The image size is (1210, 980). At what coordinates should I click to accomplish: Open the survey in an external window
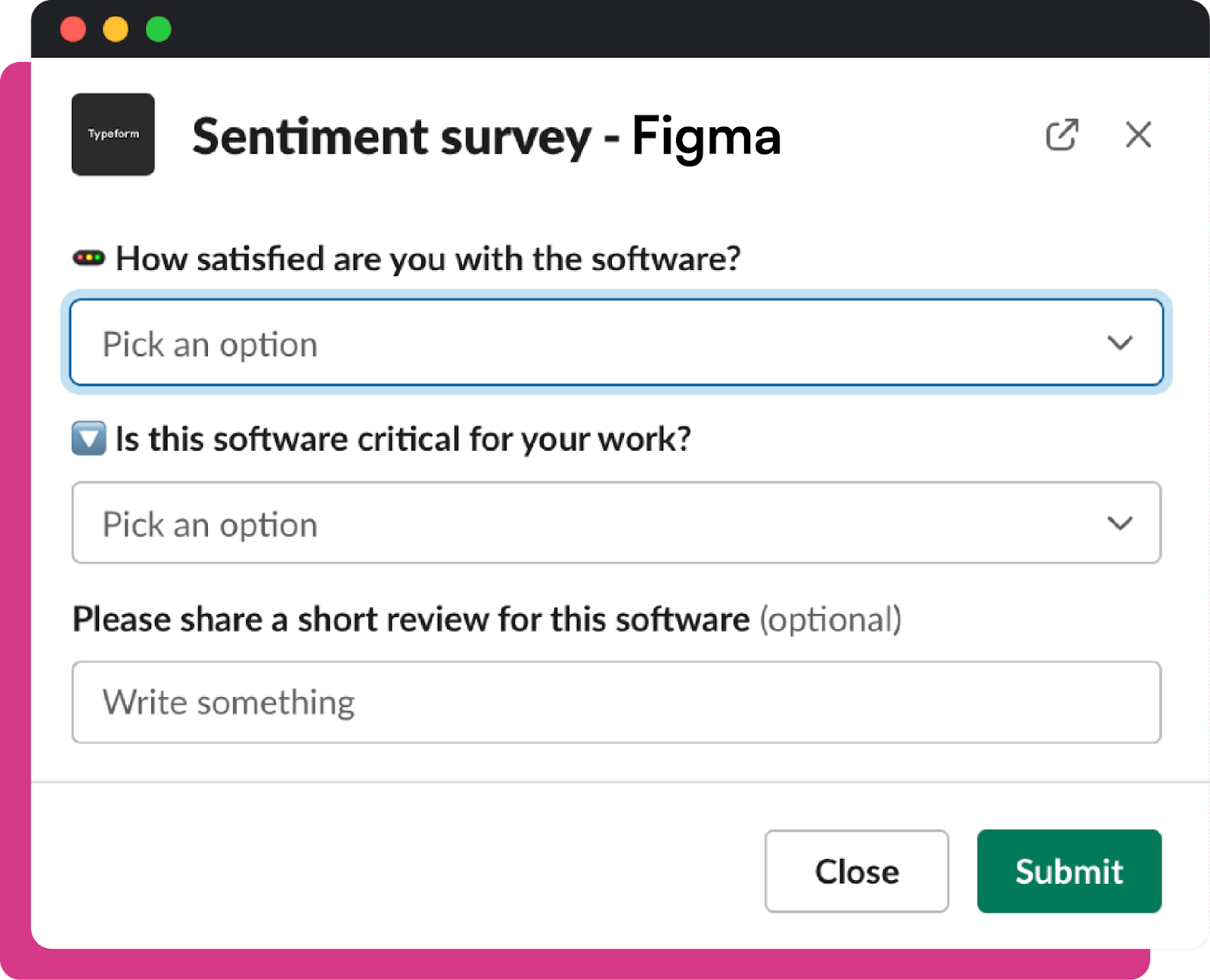click(x=1062, y=135)
